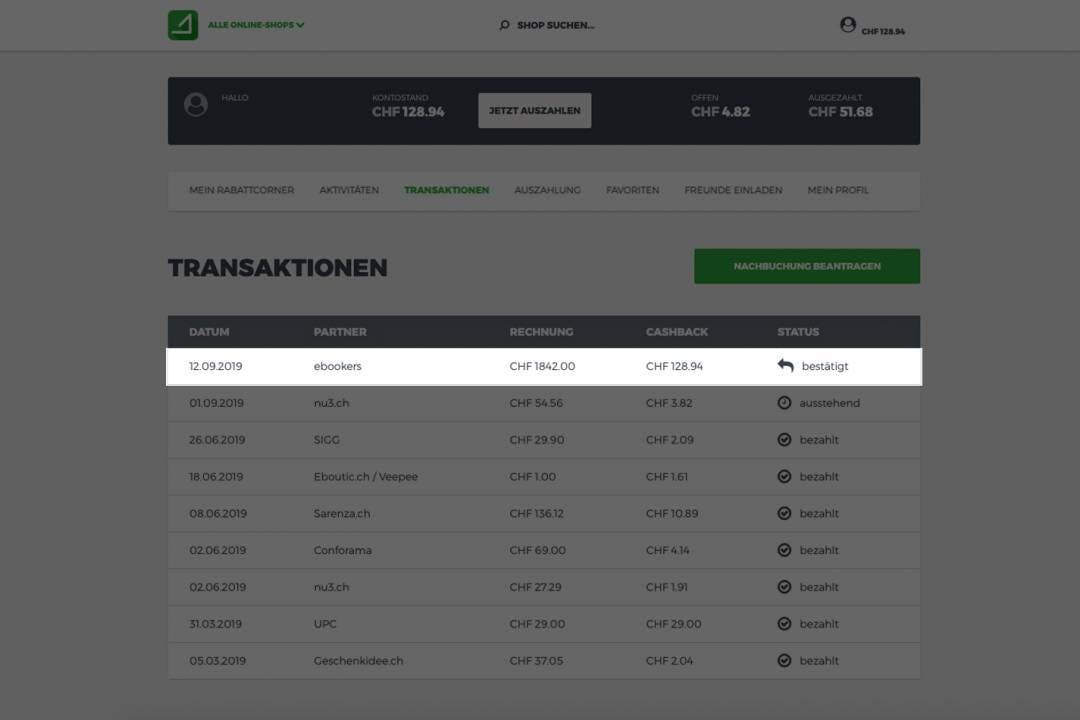Expand the Alle Online-Shops dropdown
Image resolution: width=1080 pixels, height=720 pixels.
click(256, 25)
